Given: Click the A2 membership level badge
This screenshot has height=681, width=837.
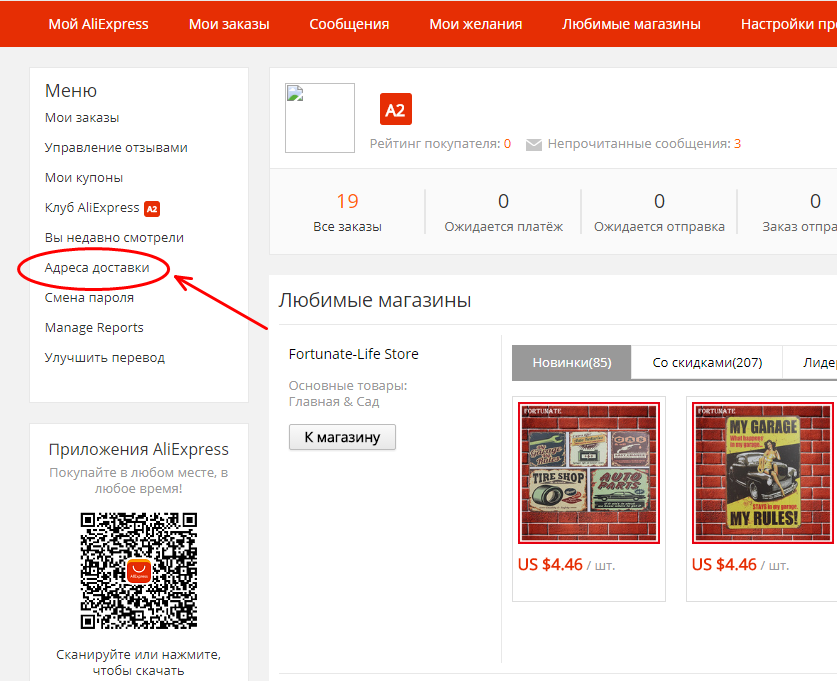Looking at the screenshot, I should tap(396, 109).
